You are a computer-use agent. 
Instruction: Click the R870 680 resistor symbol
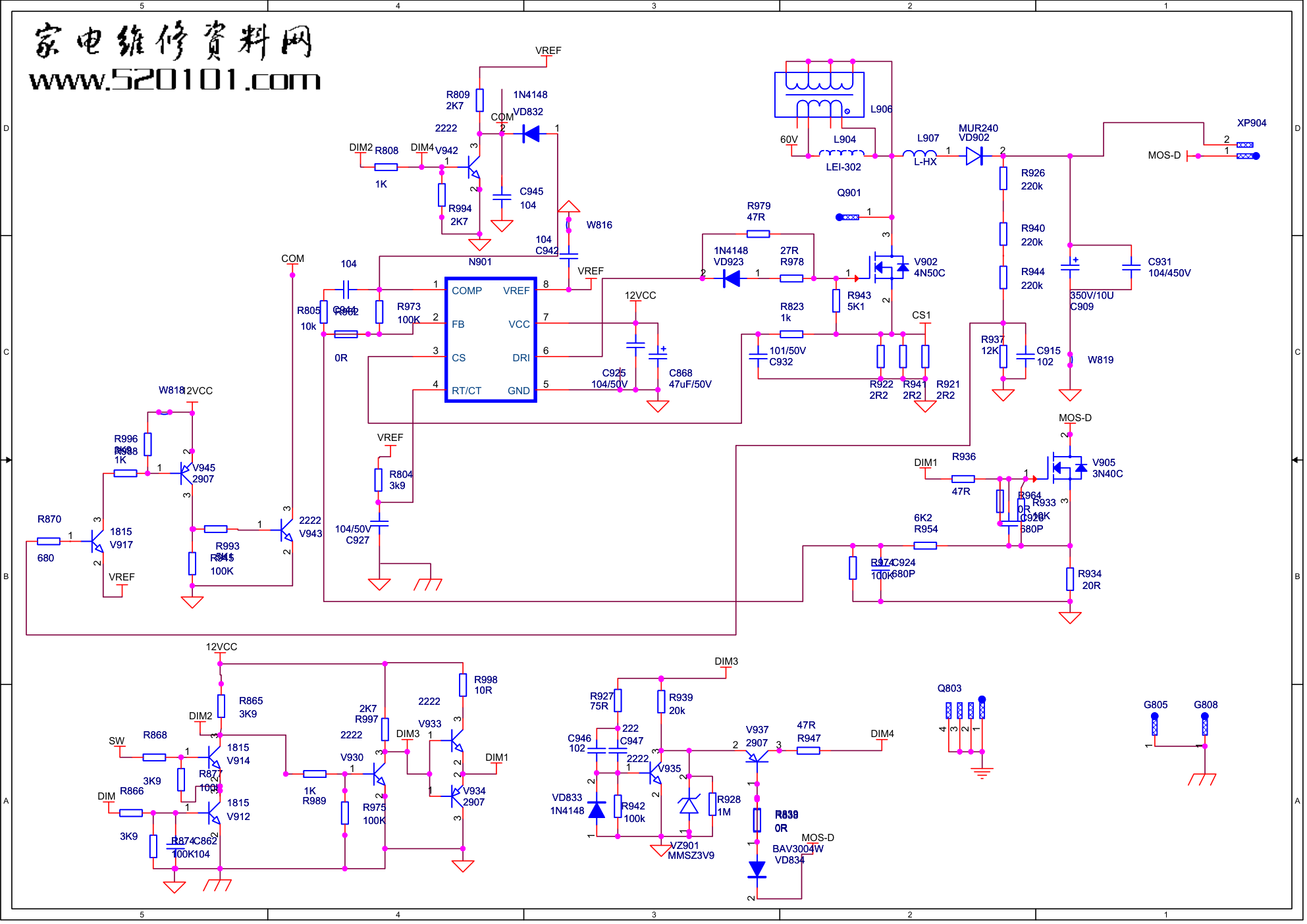[49, 541]
